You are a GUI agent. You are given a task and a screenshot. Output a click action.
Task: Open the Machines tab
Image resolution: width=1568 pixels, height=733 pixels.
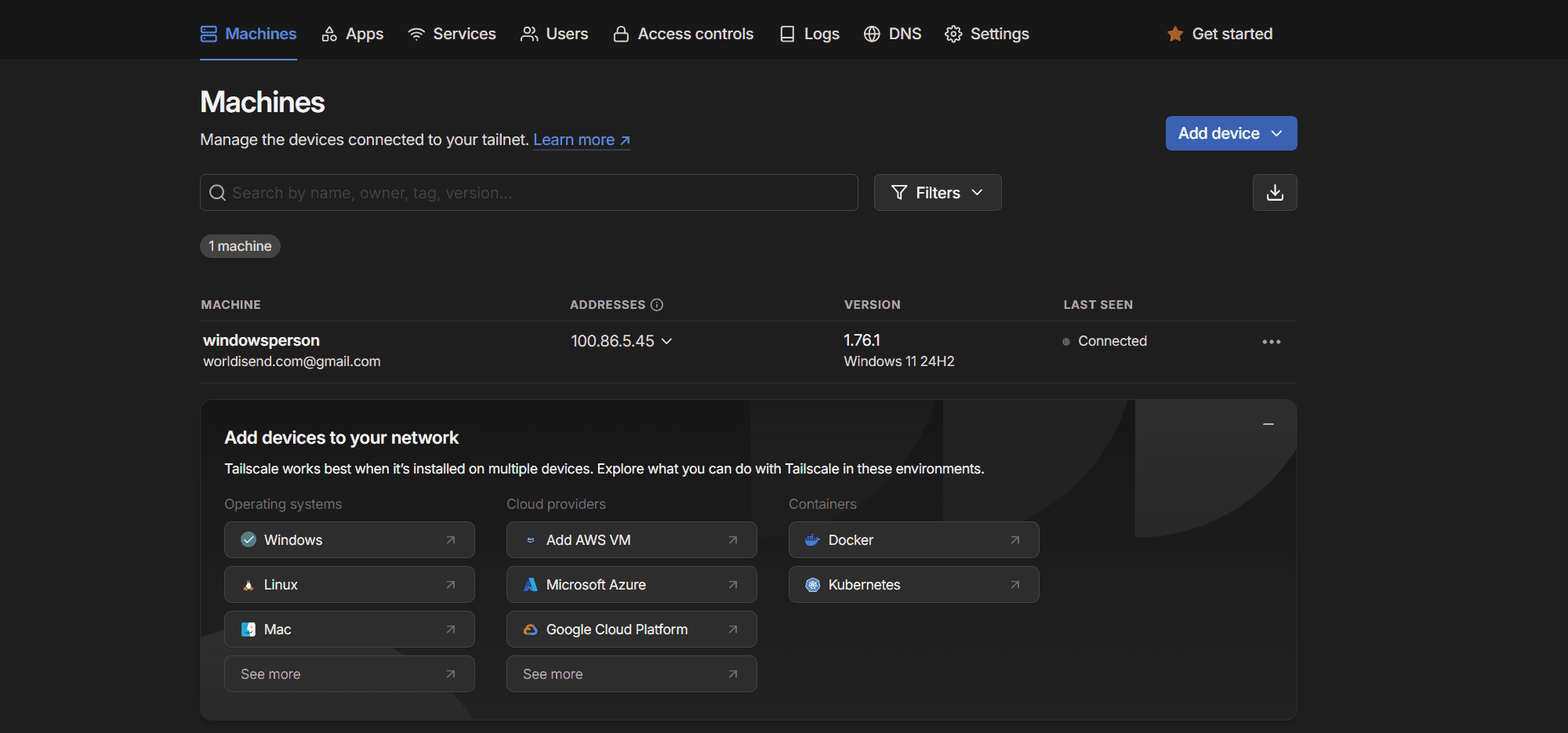[249, 34]
